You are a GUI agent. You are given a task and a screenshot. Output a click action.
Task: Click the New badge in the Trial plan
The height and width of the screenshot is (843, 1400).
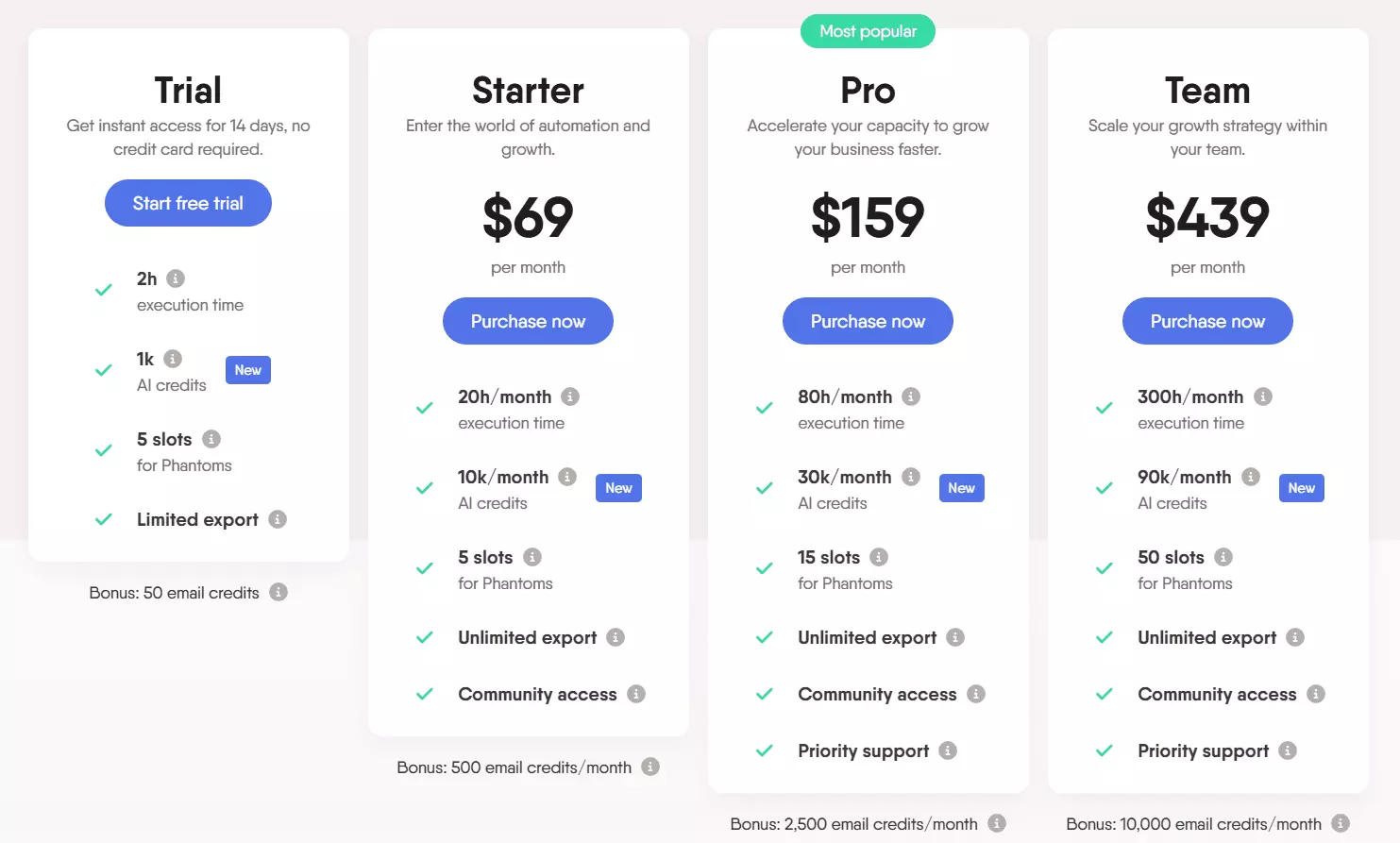247,370
